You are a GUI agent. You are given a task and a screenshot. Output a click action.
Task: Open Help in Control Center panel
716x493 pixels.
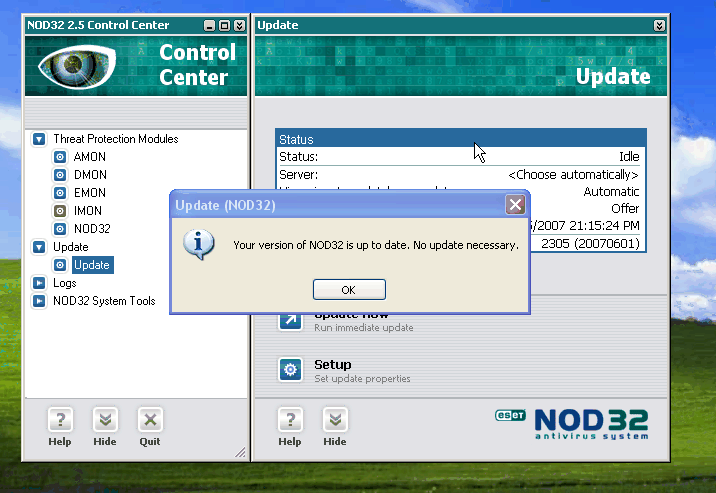[x=60, y=427]
